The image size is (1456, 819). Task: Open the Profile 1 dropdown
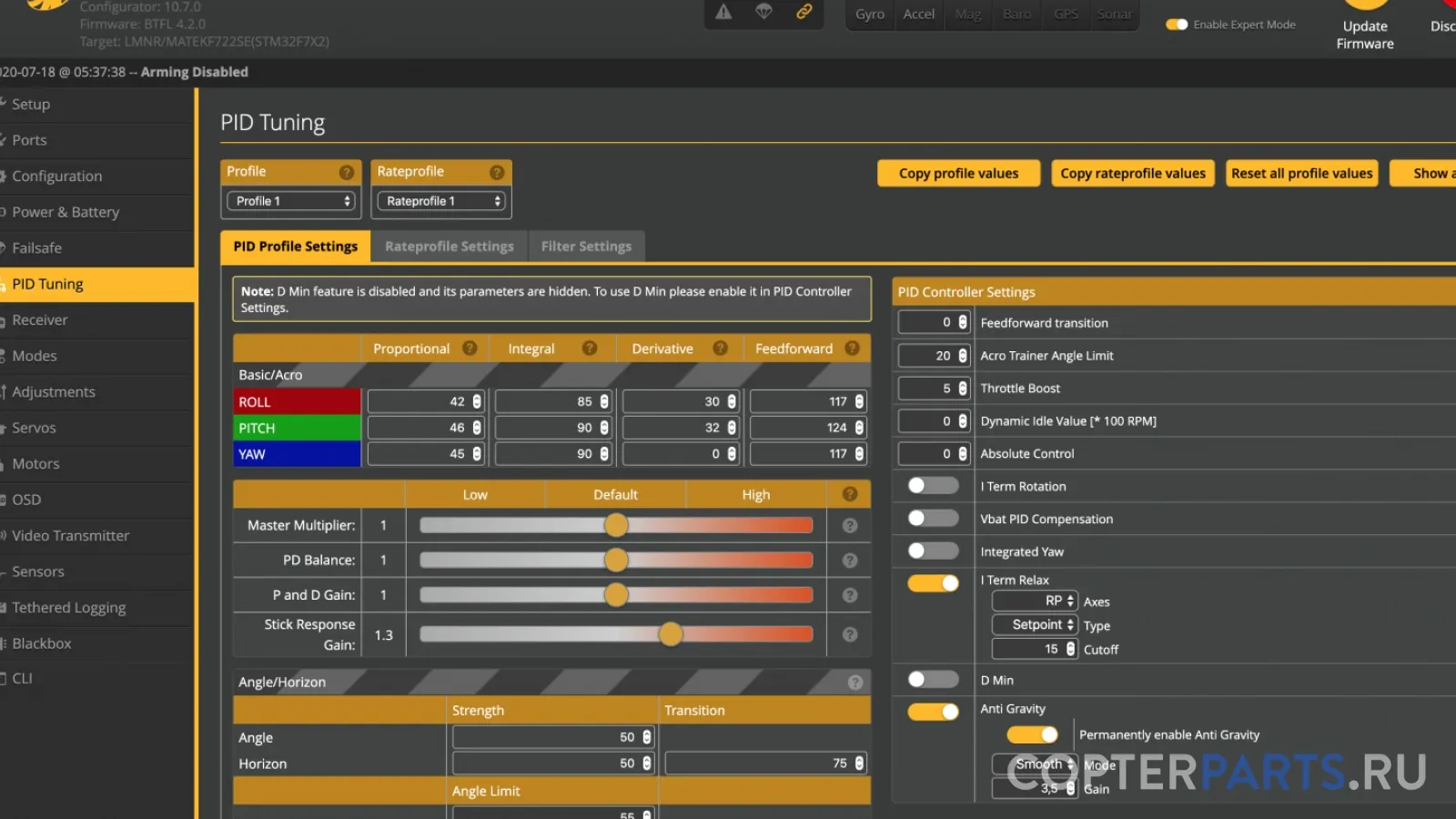(291, 201)
